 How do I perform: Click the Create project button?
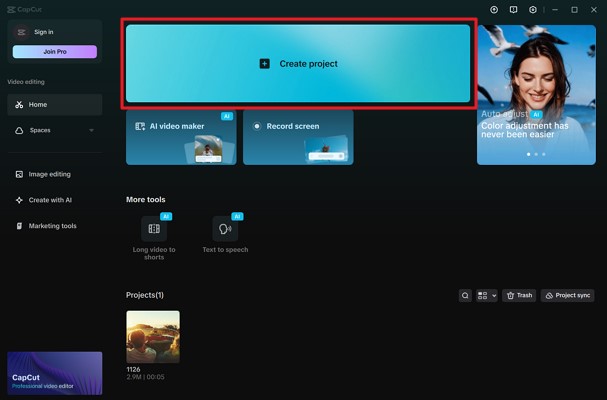pos(297,63)
